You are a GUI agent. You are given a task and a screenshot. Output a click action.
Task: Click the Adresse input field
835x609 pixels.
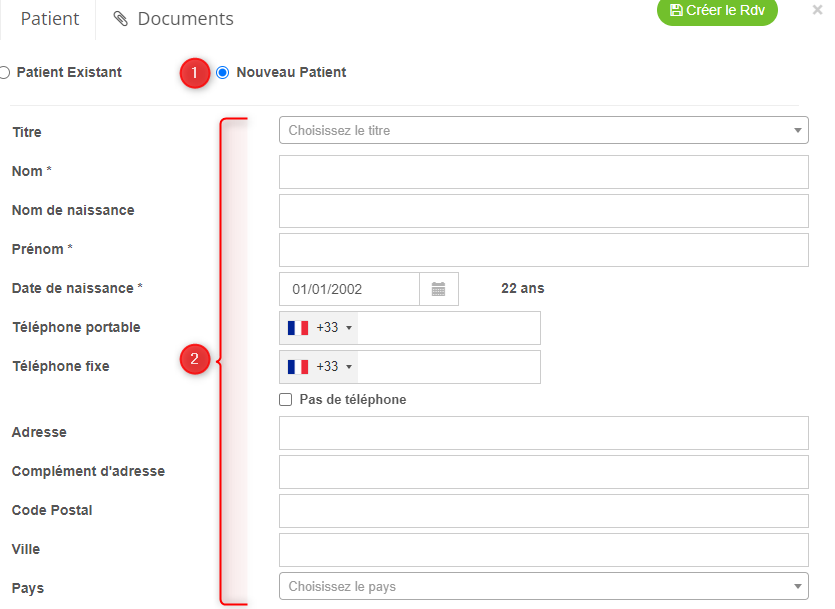click(543, 433)
